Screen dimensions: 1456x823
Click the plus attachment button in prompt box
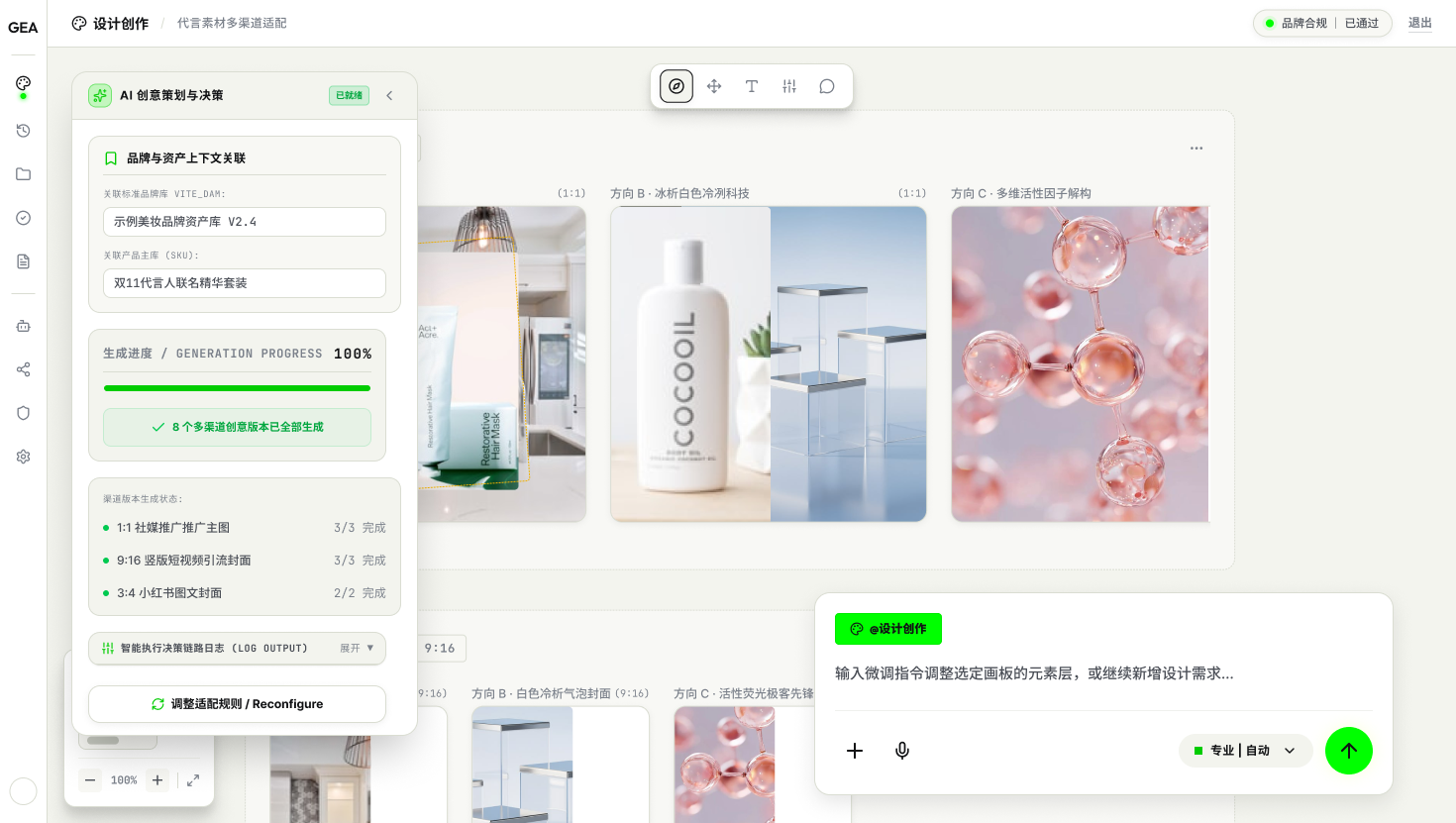(x=855, y=751)
